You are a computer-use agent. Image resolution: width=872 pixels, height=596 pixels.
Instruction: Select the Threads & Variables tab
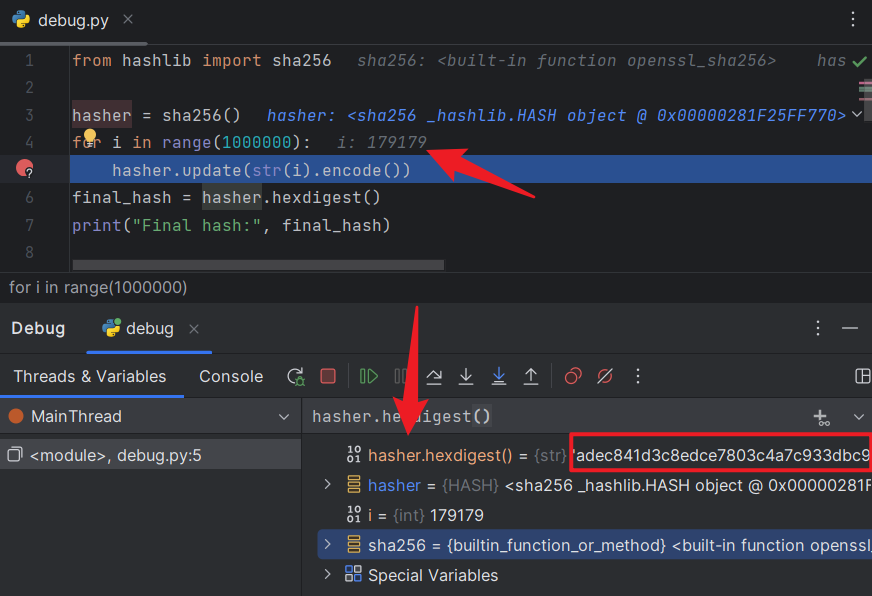click(90, 377)
